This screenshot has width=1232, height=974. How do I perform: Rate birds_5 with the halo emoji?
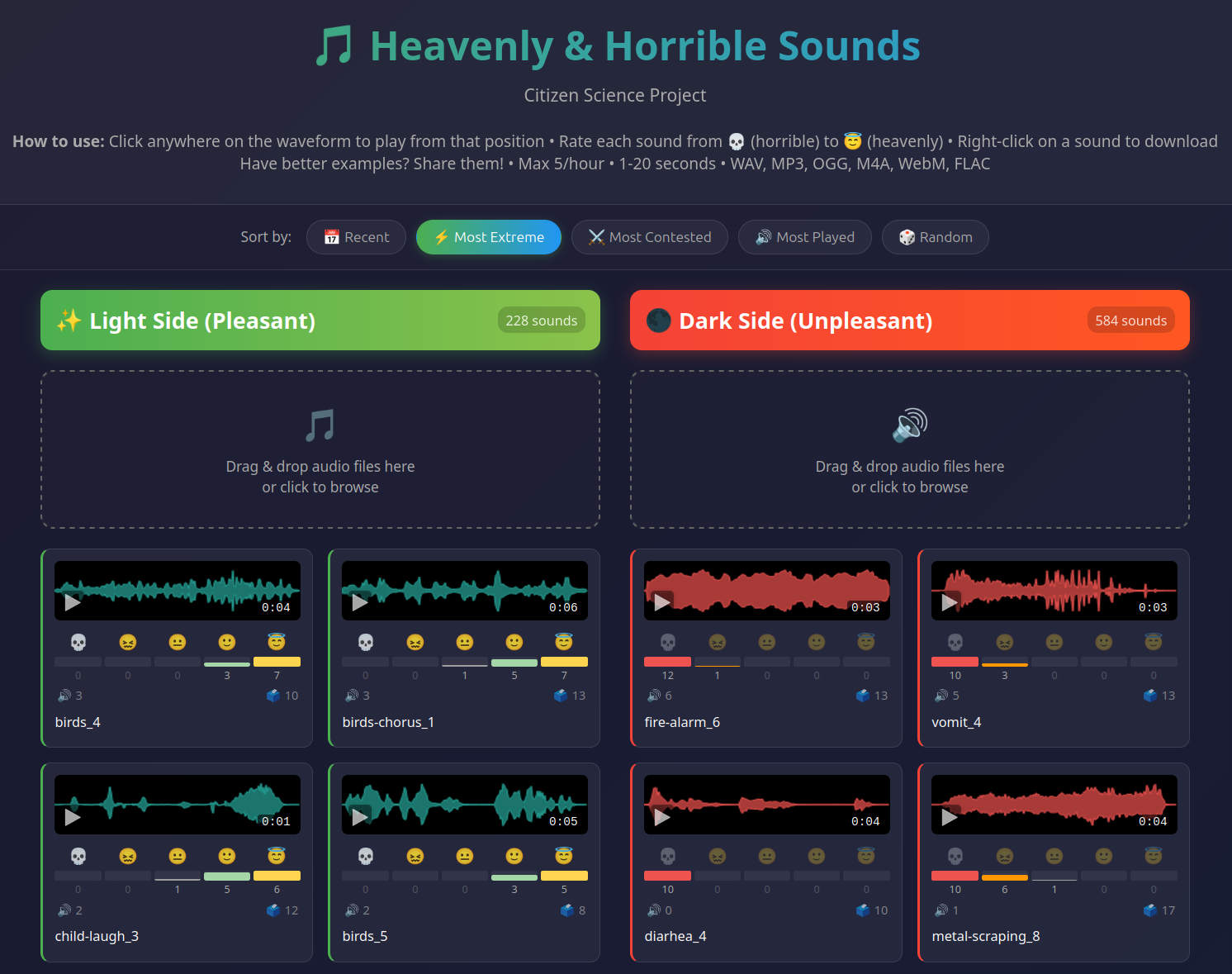click(x=564, y=856)
